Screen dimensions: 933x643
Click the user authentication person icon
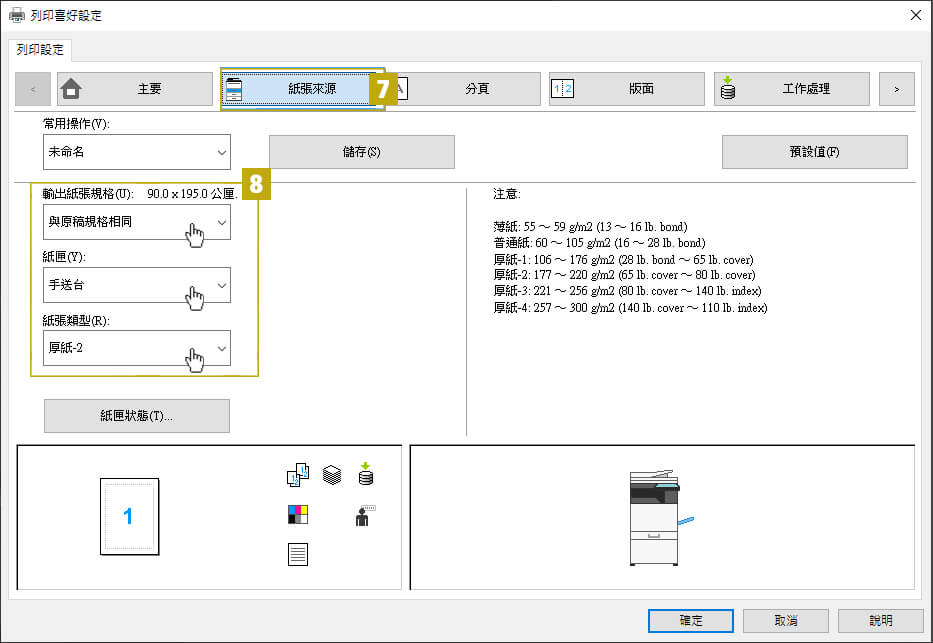[365, 516]
